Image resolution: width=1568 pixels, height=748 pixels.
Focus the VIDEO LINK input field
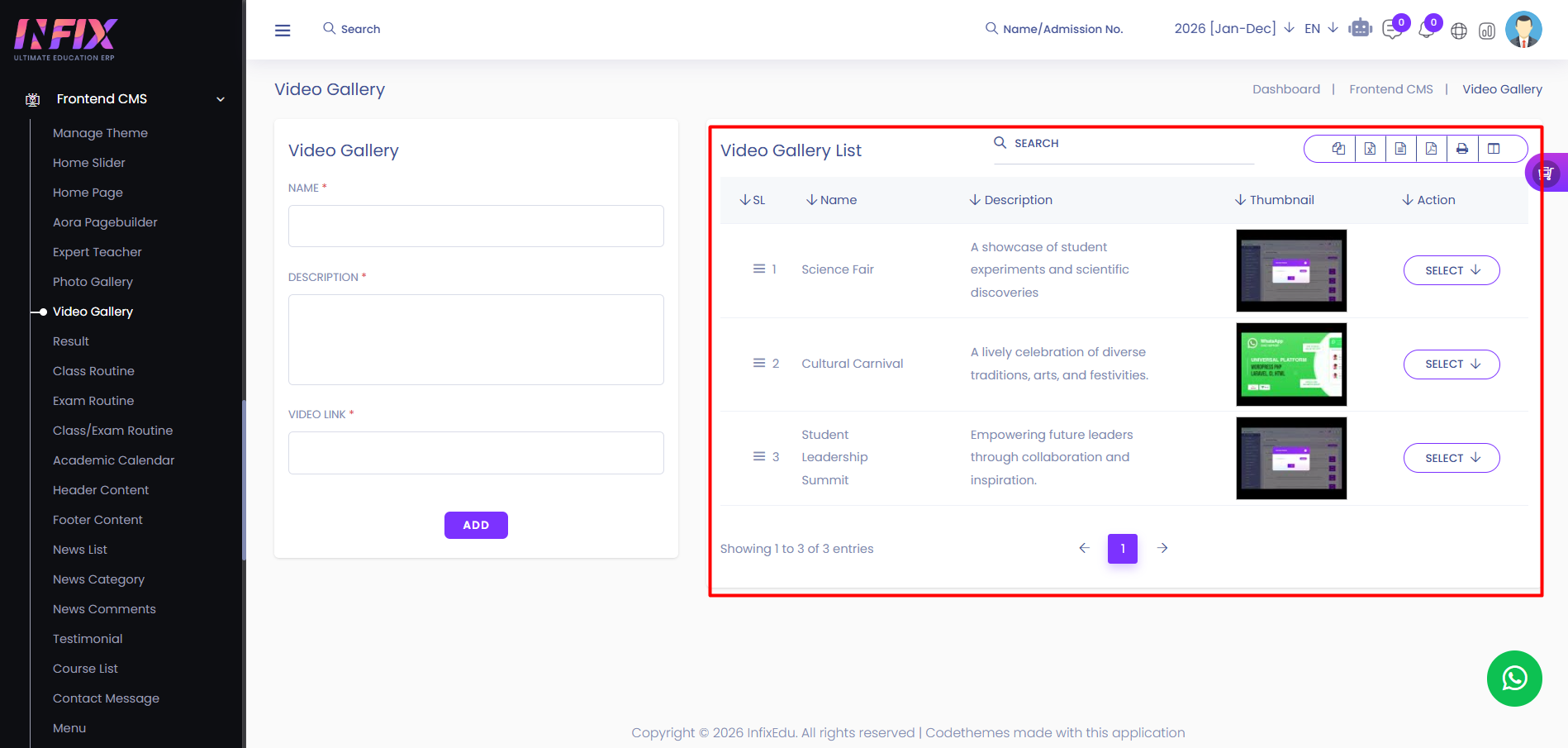476,453
